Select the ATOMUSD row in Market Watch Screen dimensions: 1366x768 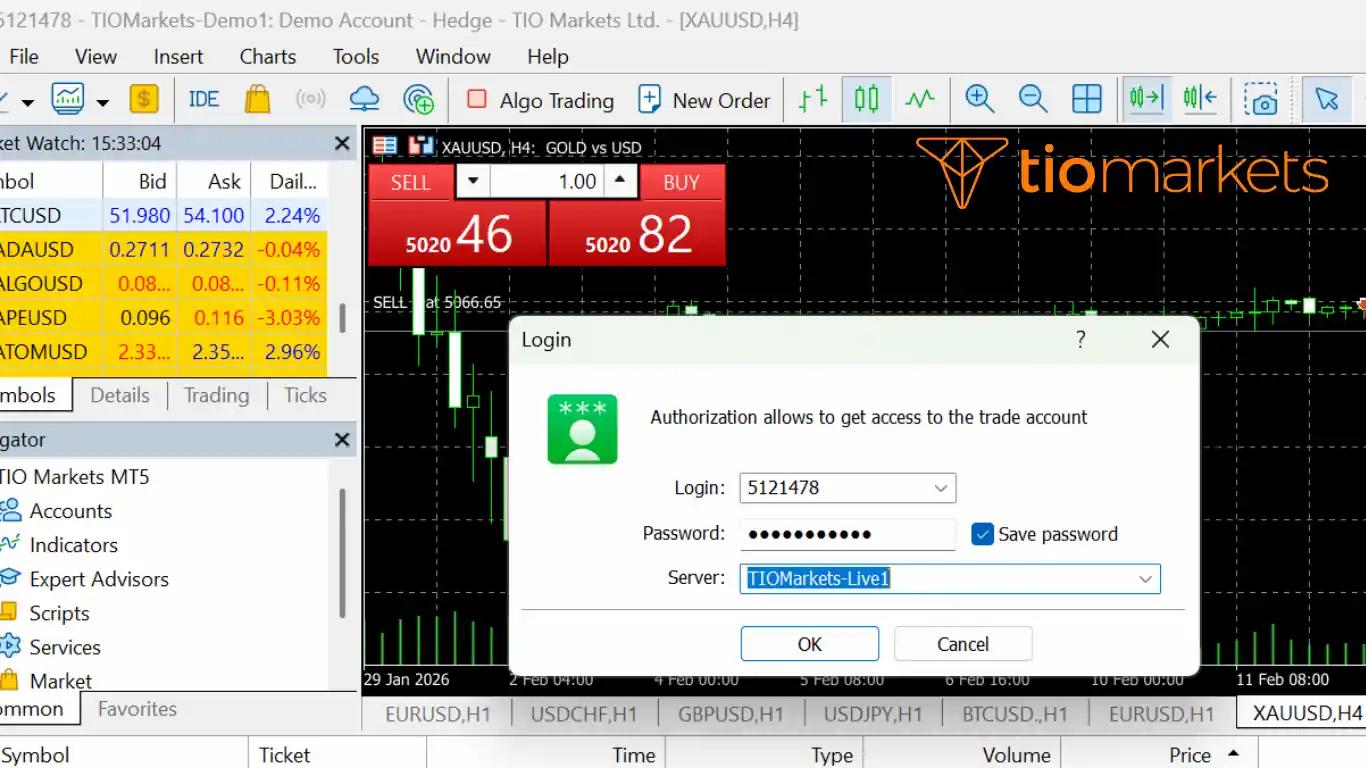click(x=164, y=352)
